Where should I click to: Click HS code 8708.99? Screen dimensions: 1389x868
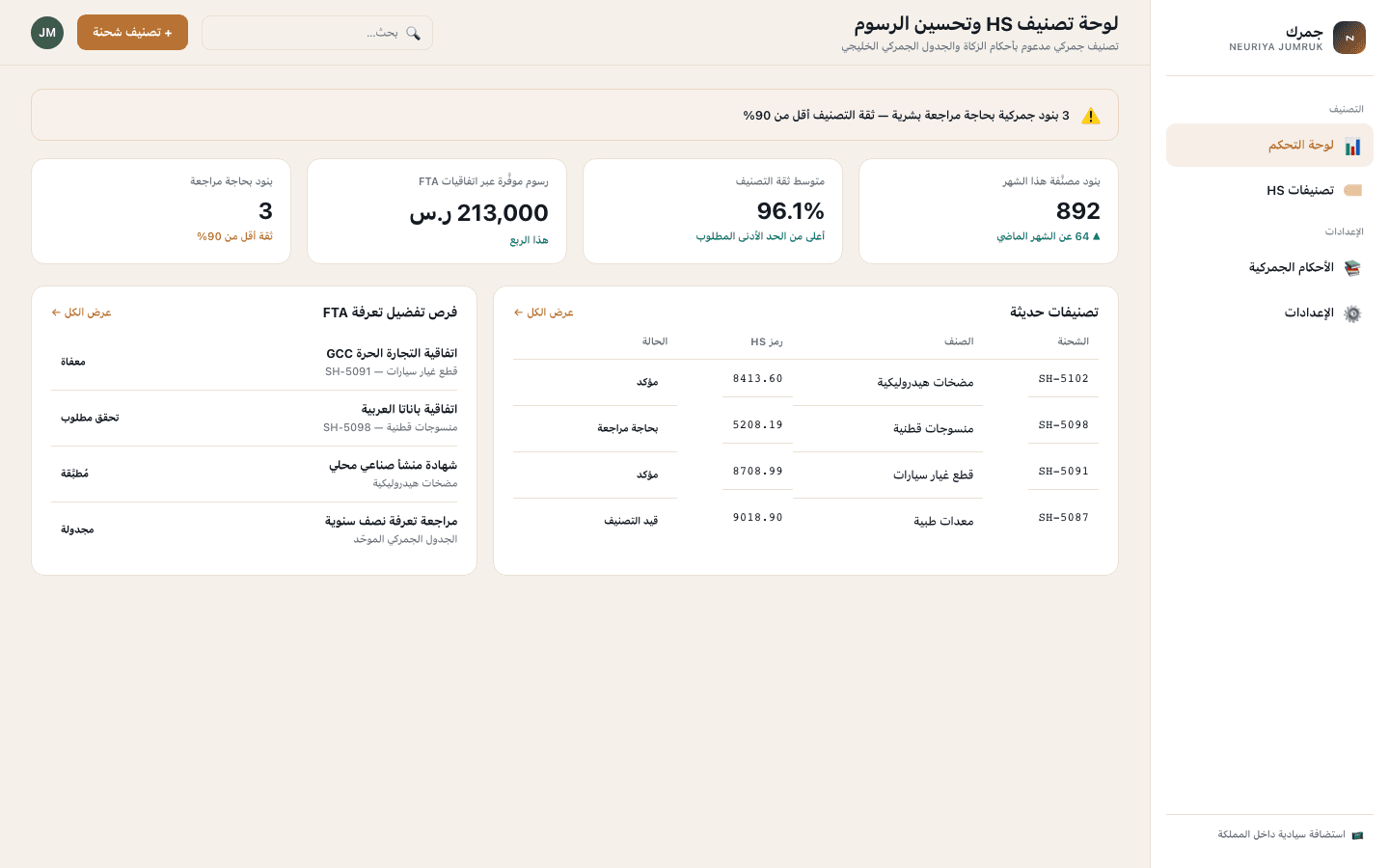coord(757,472)
